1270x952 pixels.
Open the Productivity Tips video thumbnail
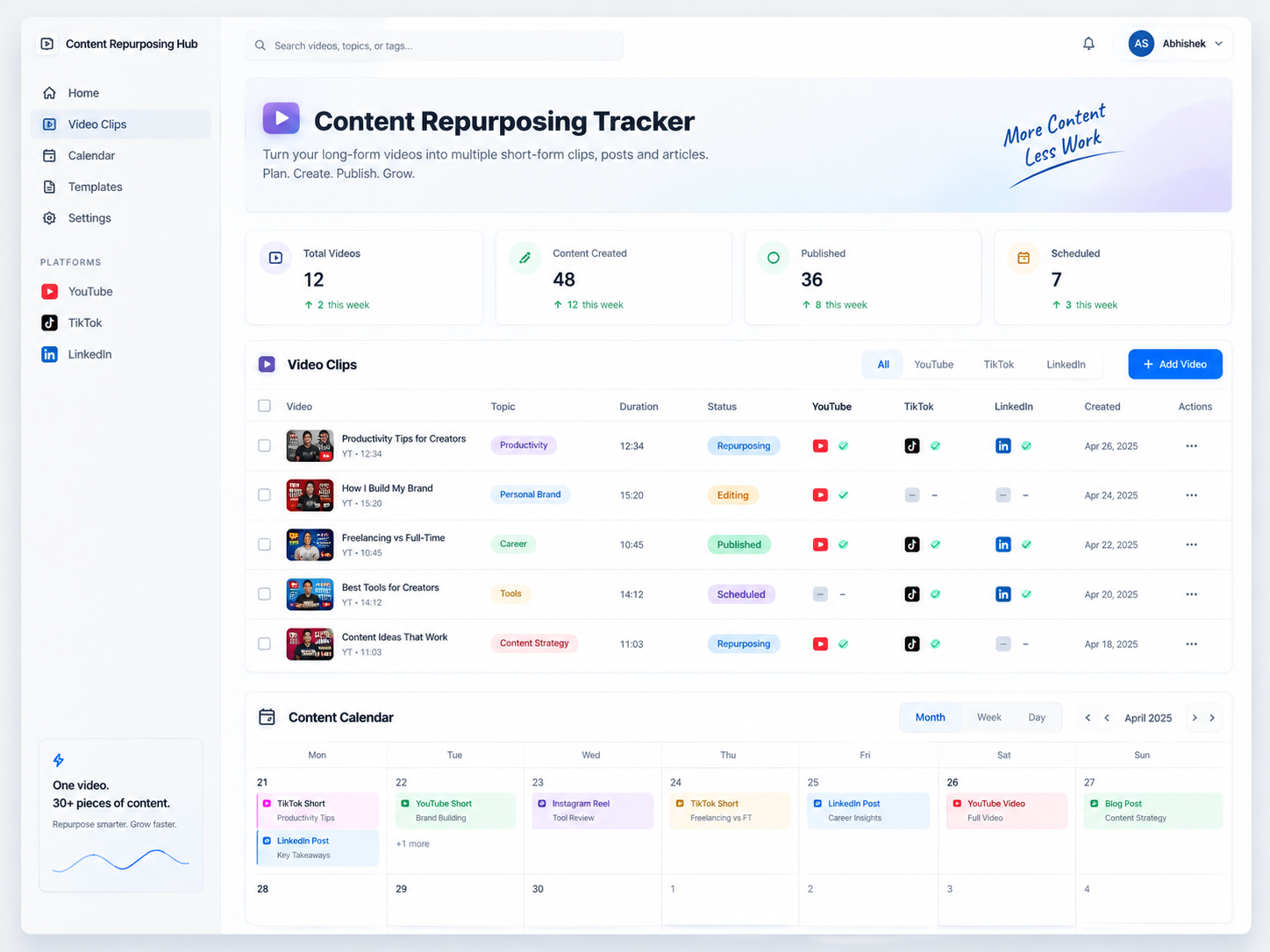(310, 445)
